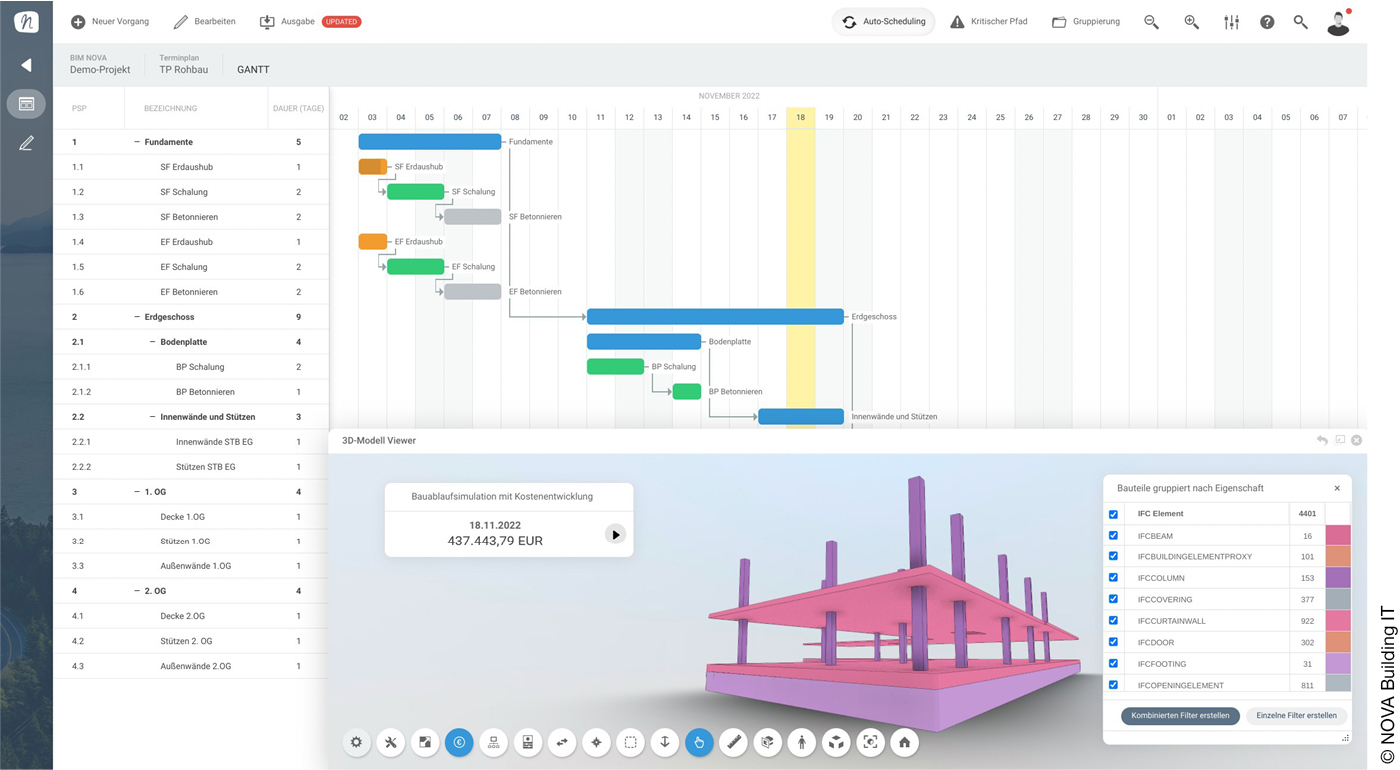Viewport: 1400px width, 770px height.
Task: Select the 3D measurement ruler tool
Action: point(733,742)
